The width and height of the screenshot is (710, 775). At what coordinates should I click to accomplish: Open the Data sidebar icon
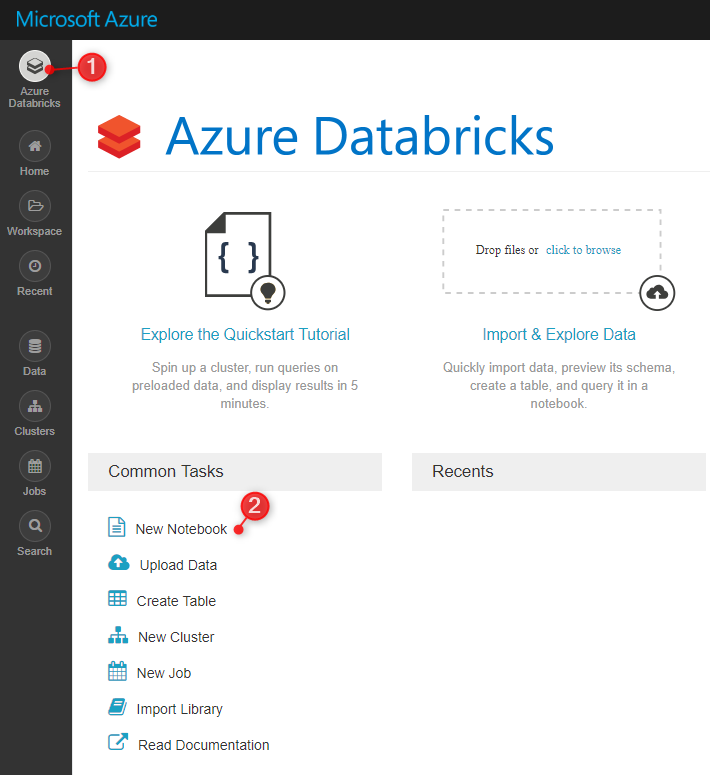click(35, 346)
